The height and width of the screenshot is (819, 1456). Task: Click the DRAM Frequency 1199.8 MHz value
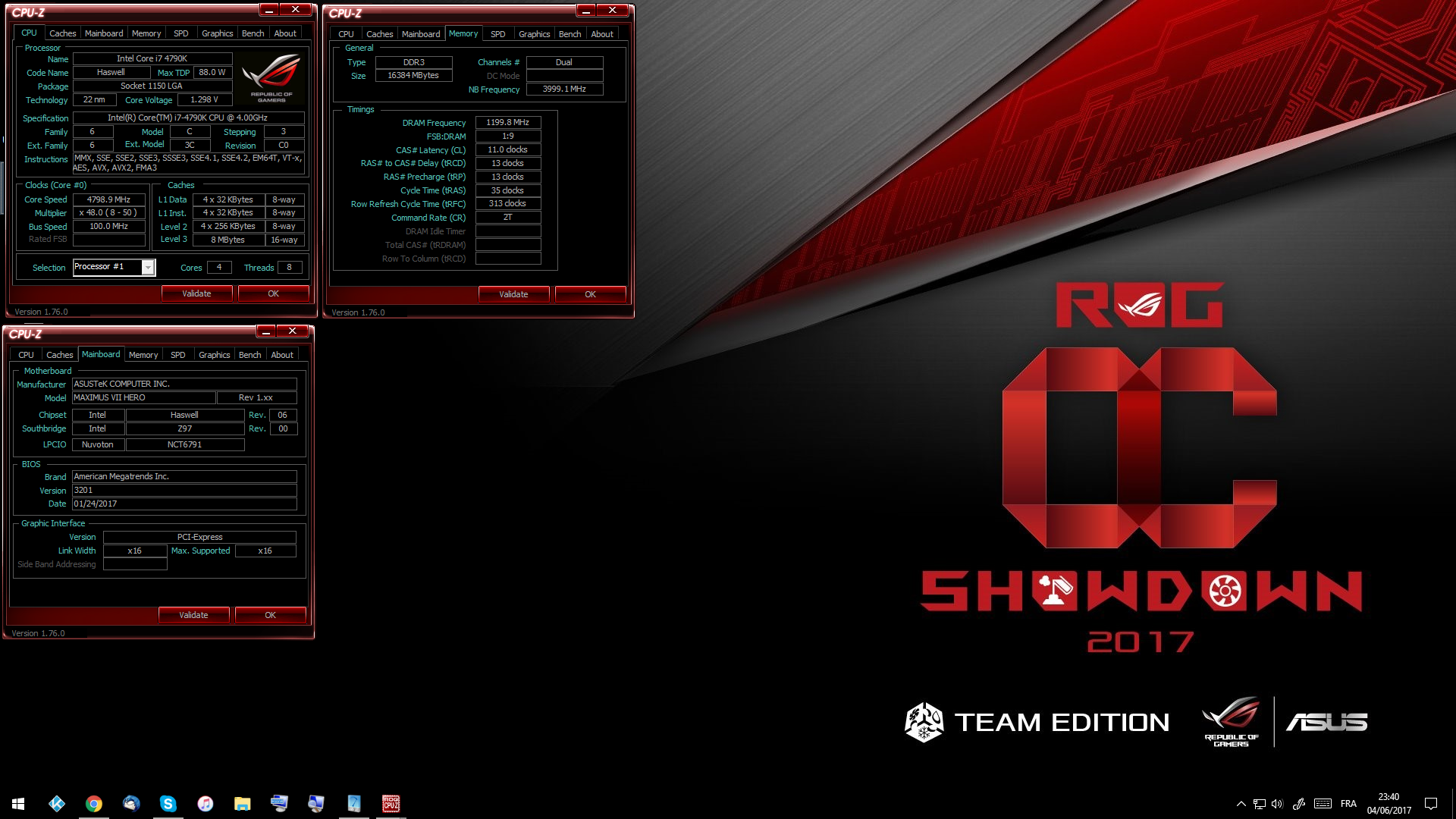[508, 122]
